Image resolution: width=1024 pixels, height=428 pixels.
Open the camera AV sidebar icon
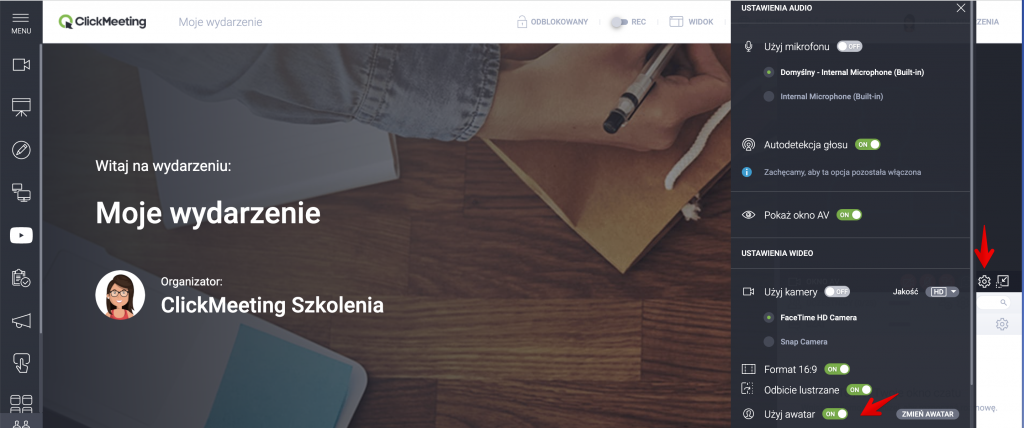tap(22, 65)
